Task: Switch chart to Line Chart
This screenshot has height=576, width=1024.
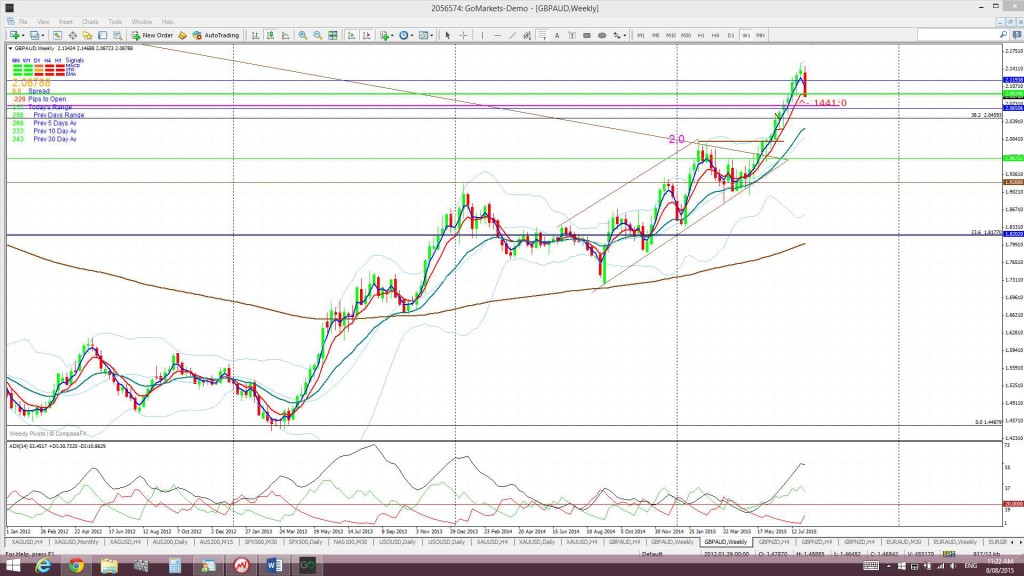Action: pos(285,35)
